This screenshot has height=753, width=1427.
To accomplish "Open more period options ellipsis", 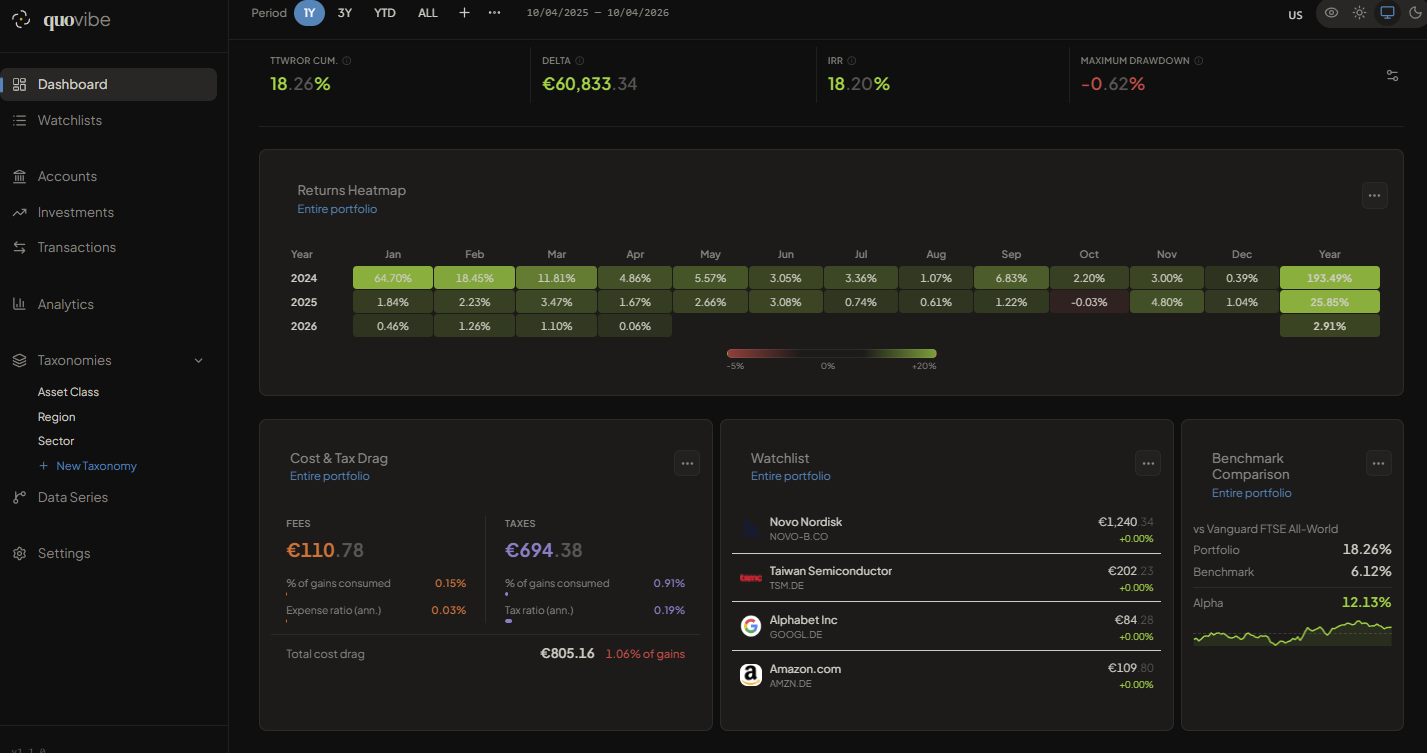I will point(494,13).
